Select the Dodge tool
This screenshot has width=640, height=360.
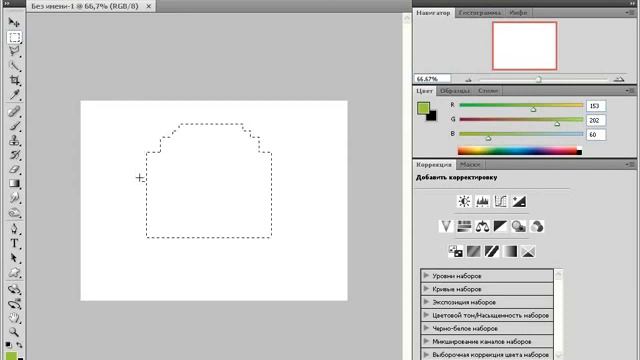click(14, 213)
